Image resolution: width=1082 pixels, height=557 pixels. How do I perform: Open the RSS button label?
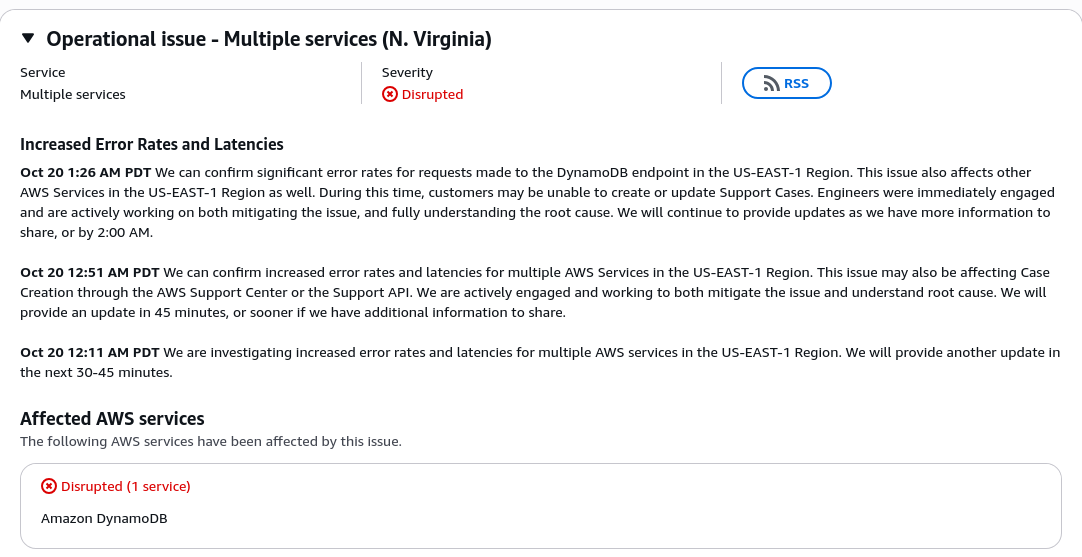pyautogui.click(x=796, y=84)
